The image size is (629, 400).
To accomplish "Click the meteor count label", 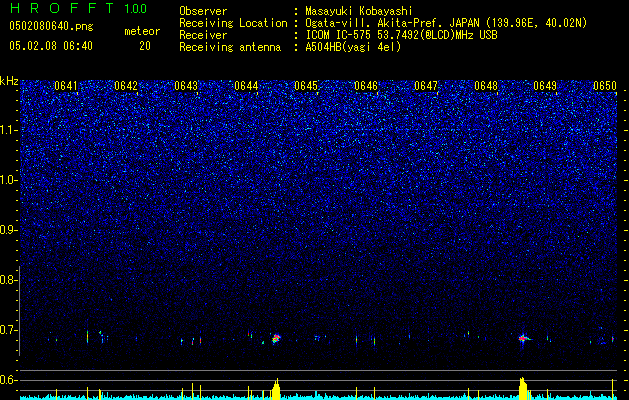I will point(142,31).
